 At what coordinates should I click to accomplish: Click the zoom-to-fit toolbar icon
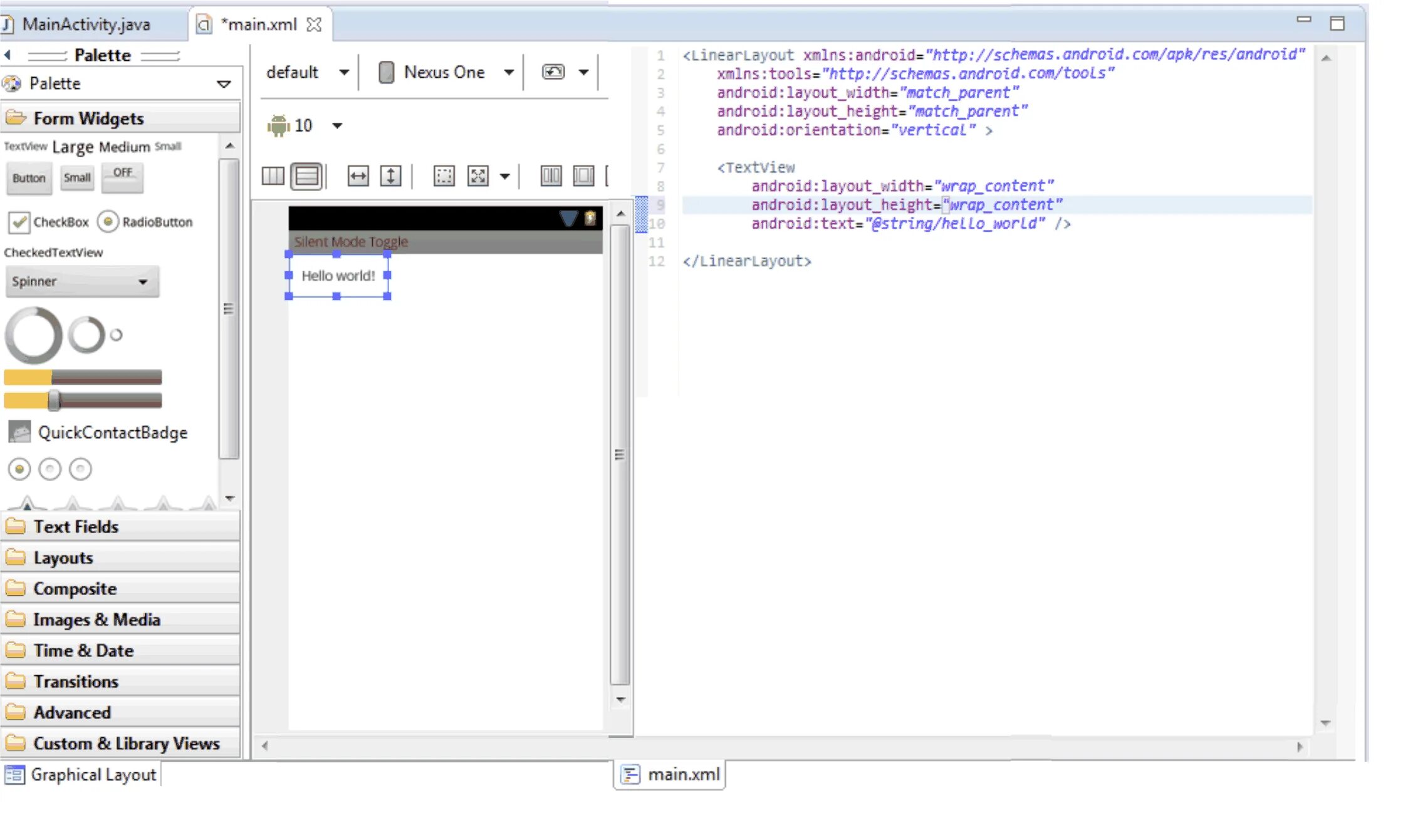tap(478, 176)
